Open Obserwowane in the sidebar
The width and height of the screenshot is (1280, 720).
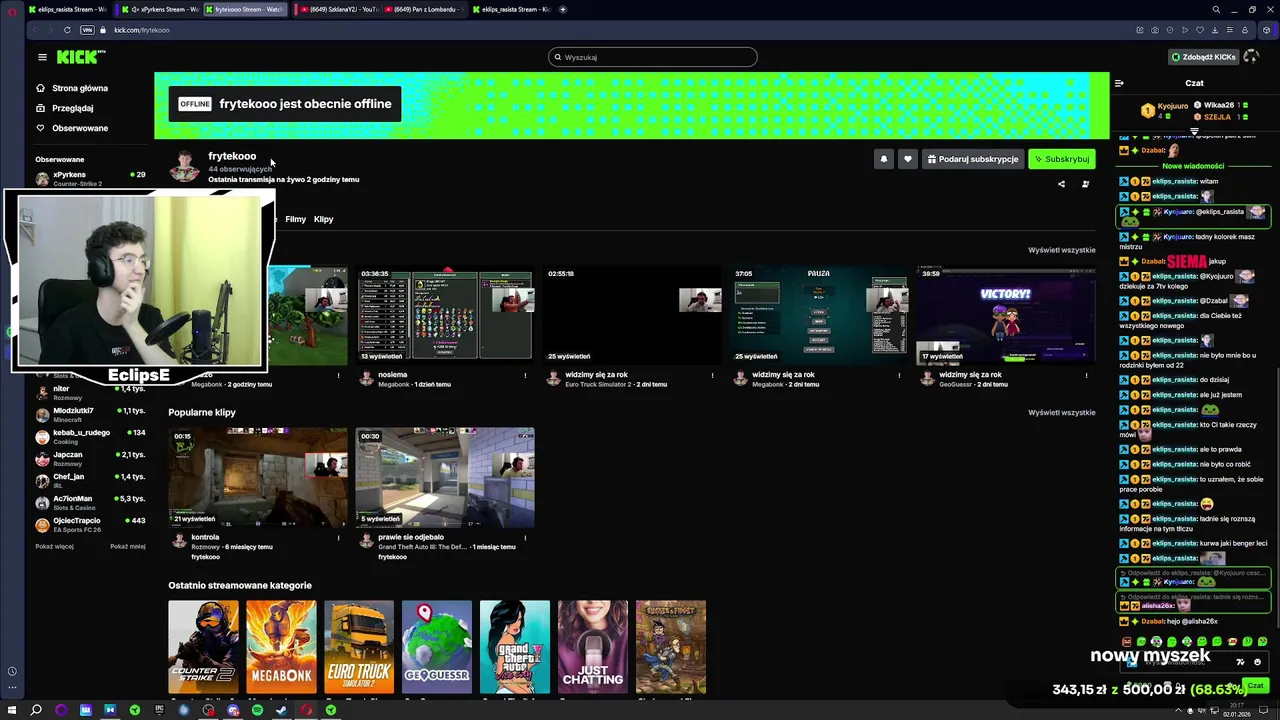(72, 128)
